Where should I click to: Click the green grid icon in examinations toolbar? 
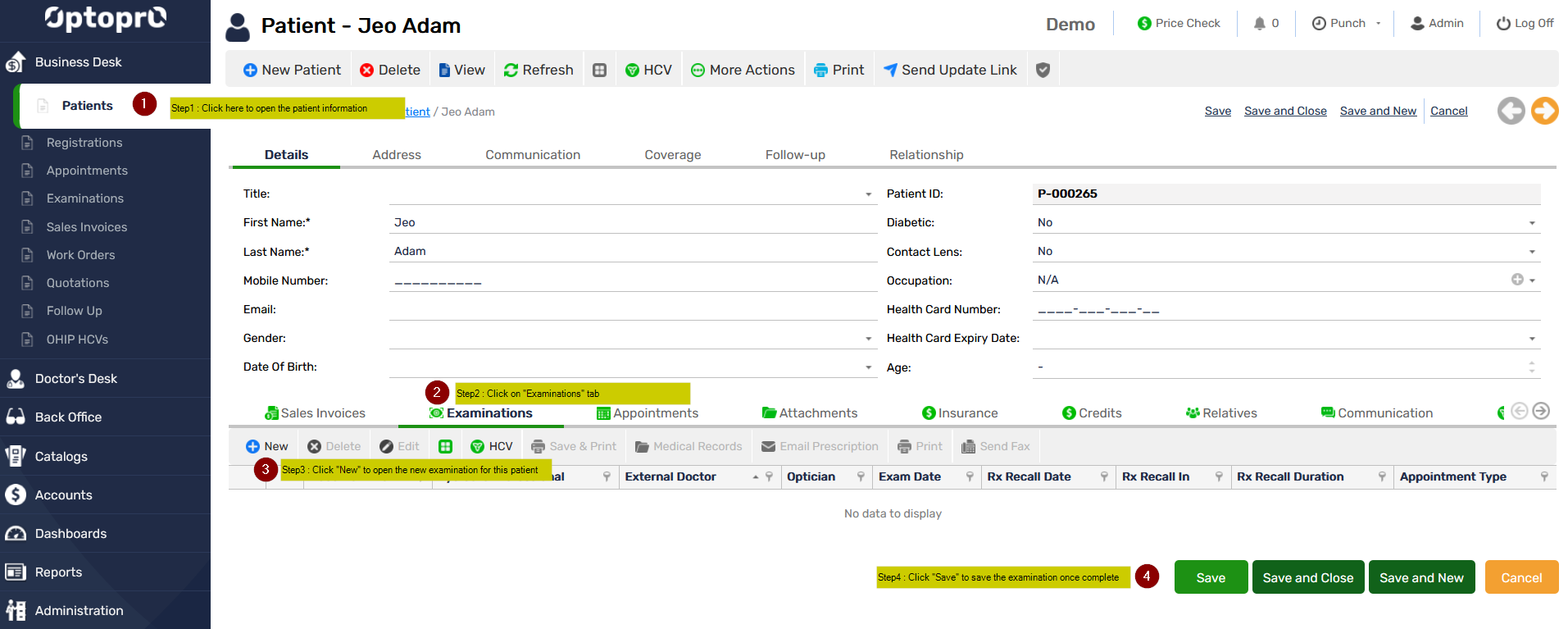pos(445,446)
